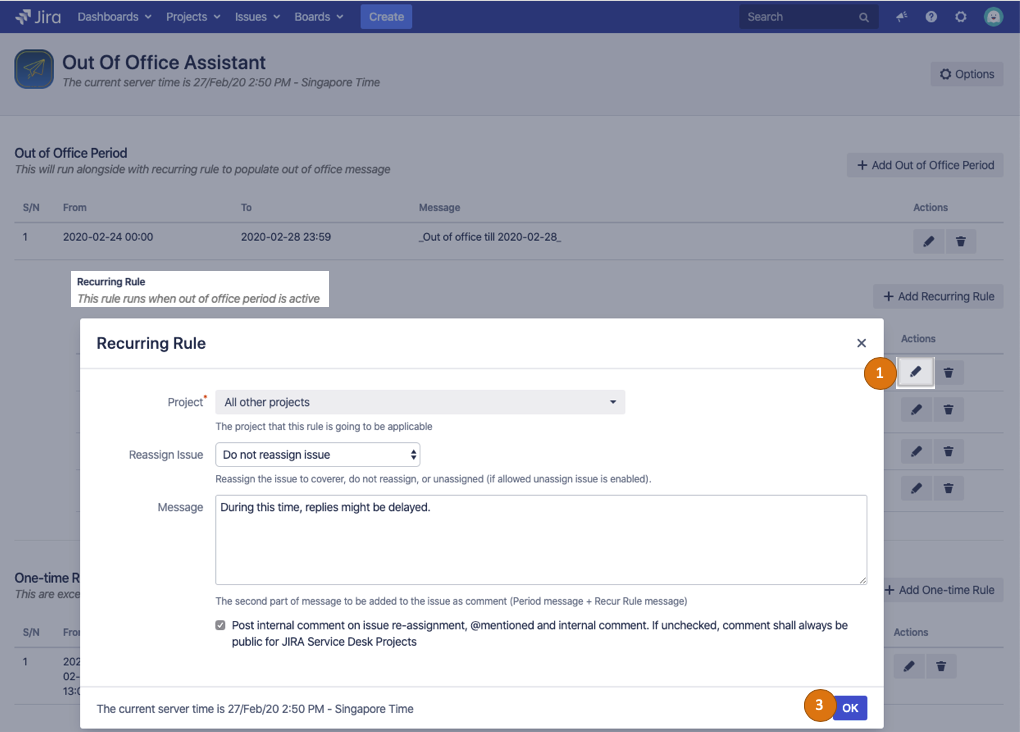Open the help question mark icon

coord(931,17)
